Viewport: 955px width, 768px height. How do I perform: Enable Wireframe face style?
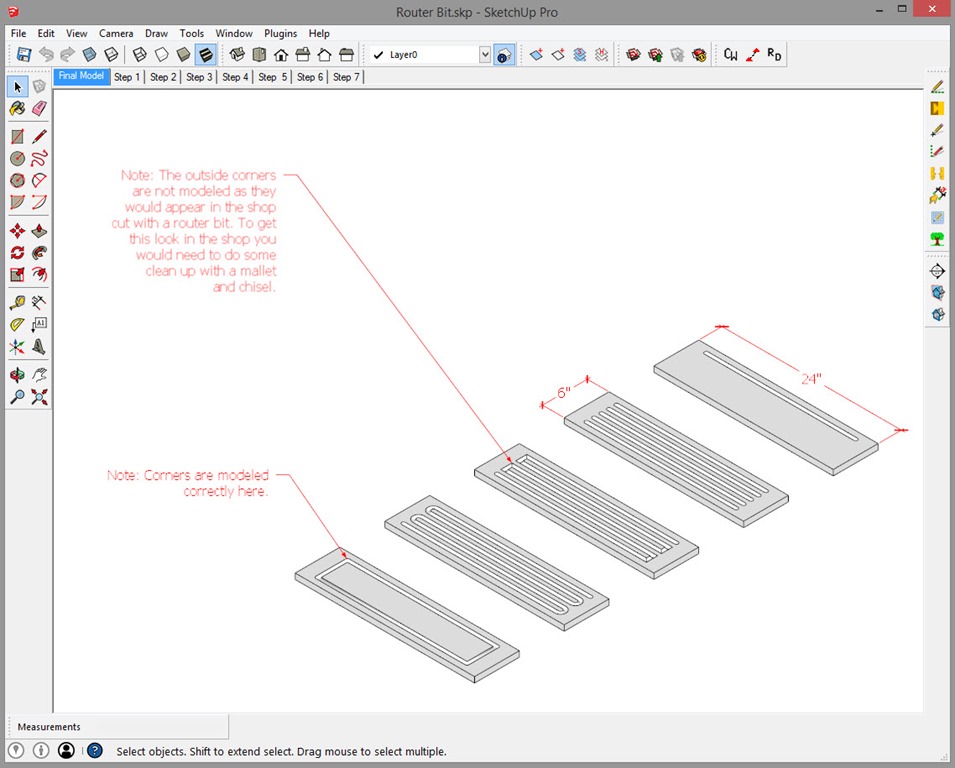(139, 55)
